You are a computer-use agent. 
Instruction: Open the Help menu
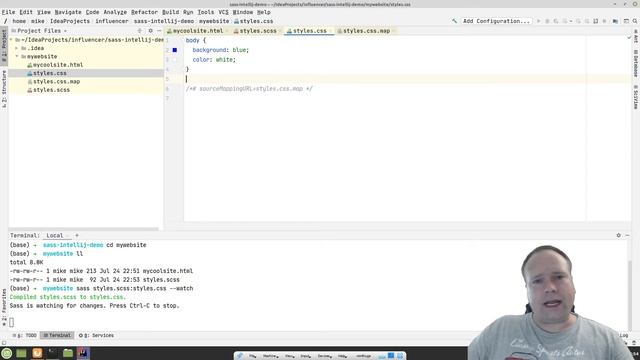click(x=264, y=12)
